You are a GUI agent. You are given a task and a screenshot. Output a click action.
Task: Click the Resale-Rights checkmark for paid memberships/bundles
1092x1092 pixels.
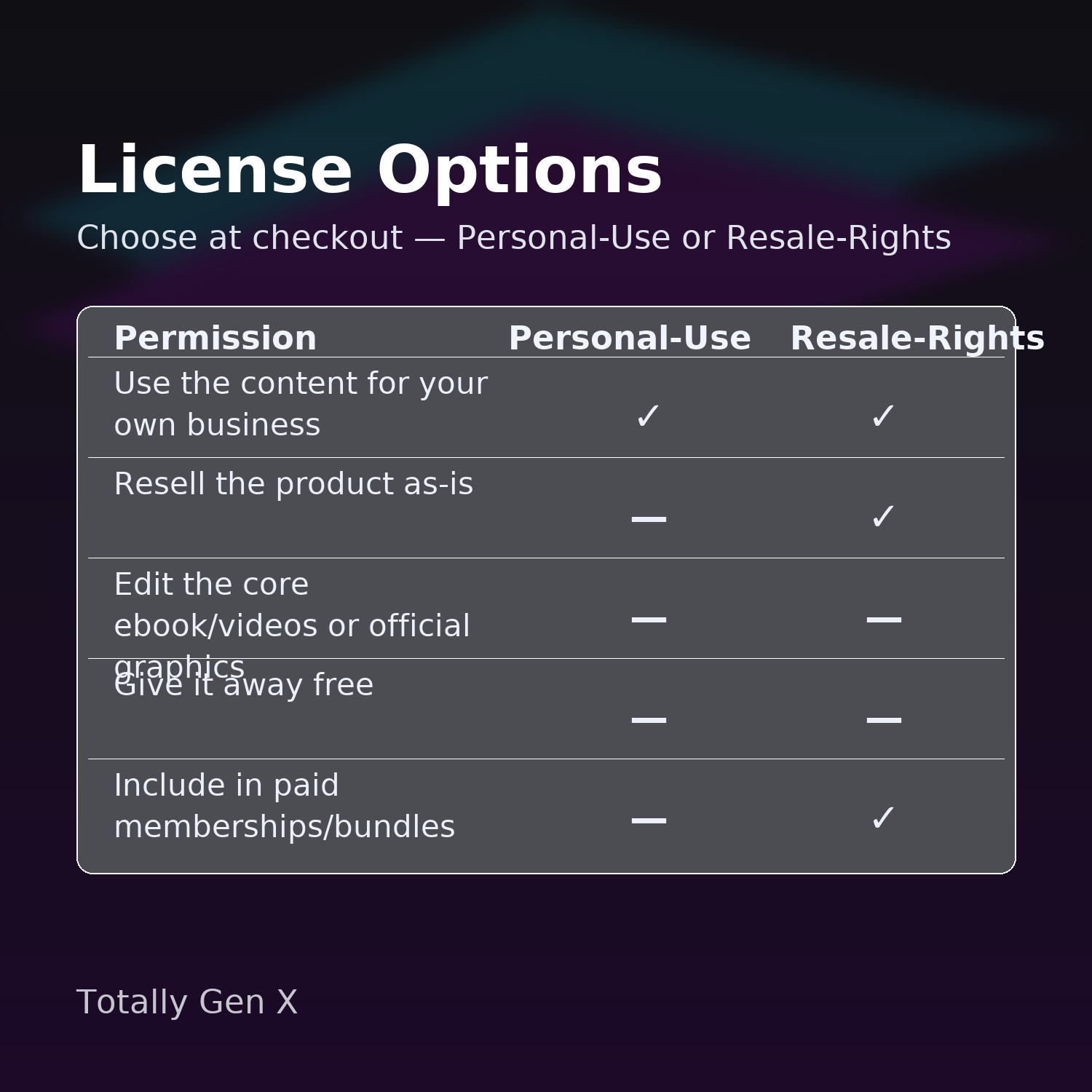[883, 818]
